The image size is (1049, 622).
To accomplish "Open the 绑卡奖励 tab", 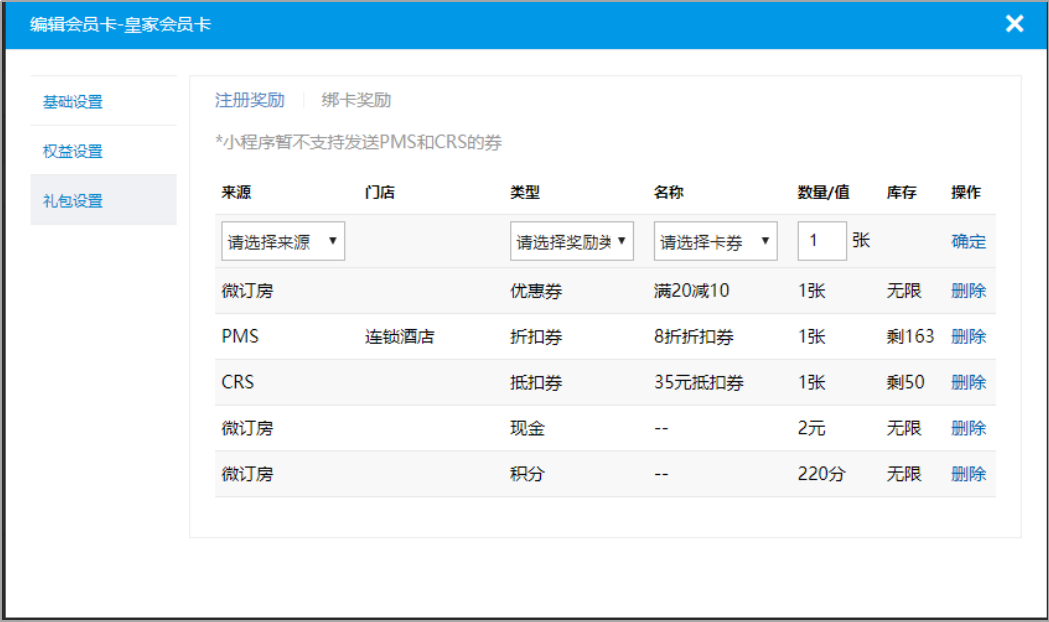I will (356, 100).
